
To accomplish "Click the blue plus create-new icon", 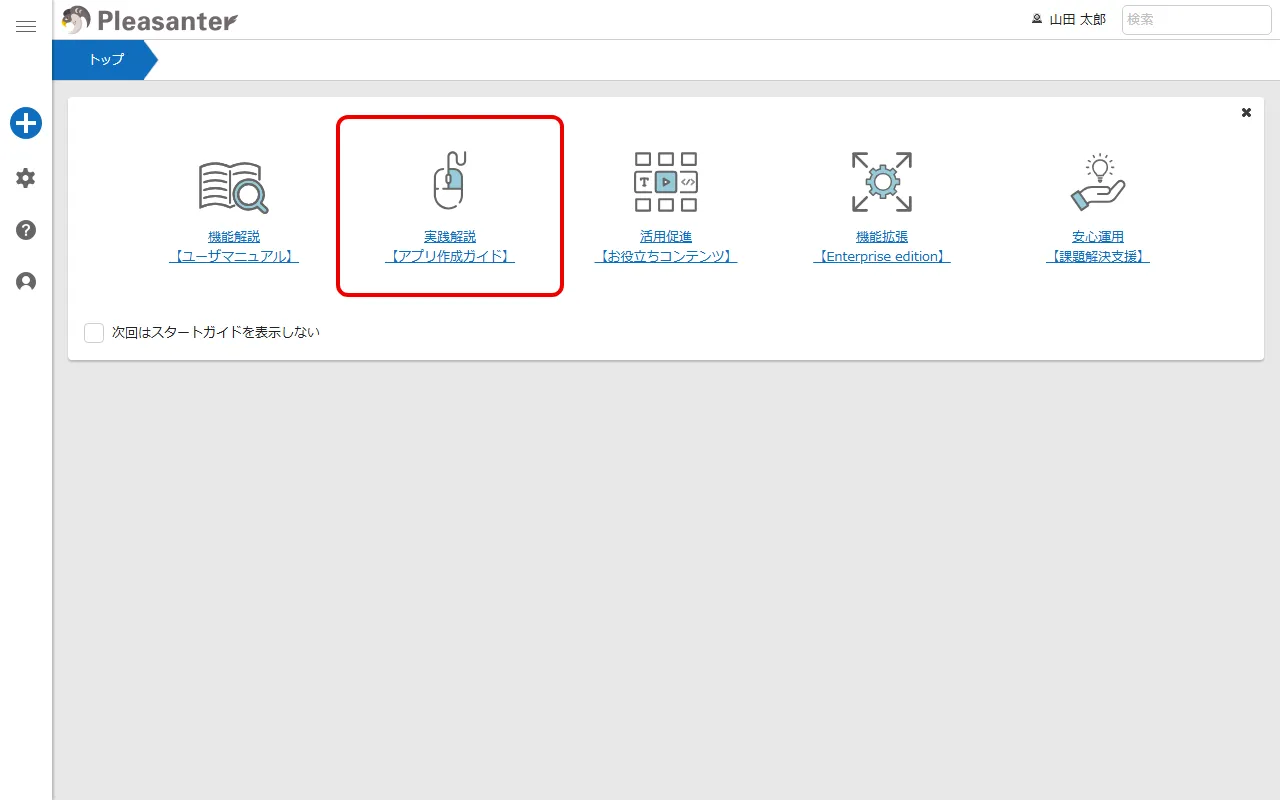I will coord(26,123).
